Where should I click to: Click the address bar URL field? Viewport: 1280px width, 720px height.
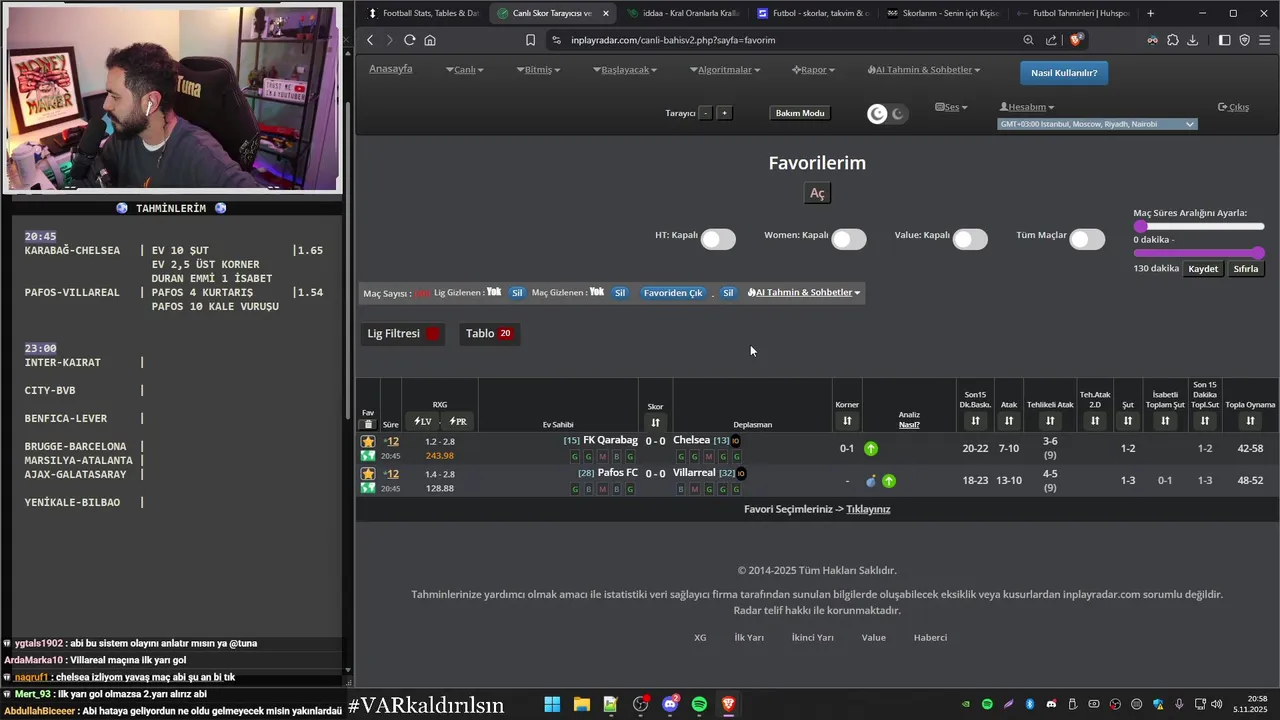(x=780, y=40)
